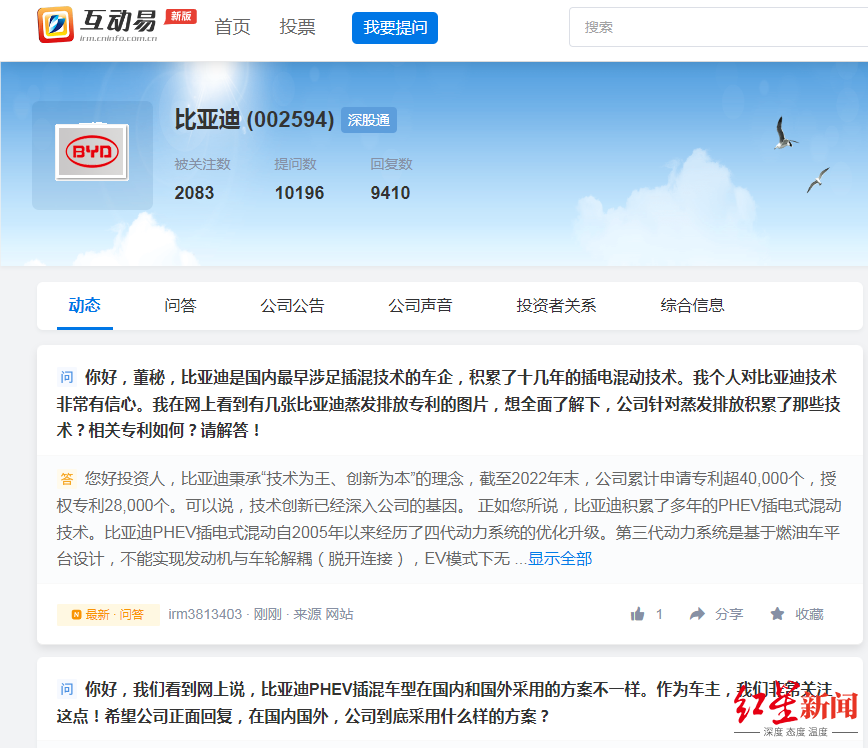Click the 最新 · 问答 tag
Image resolution: width=868 pixels, height=748 pixels.
point(108,615)
